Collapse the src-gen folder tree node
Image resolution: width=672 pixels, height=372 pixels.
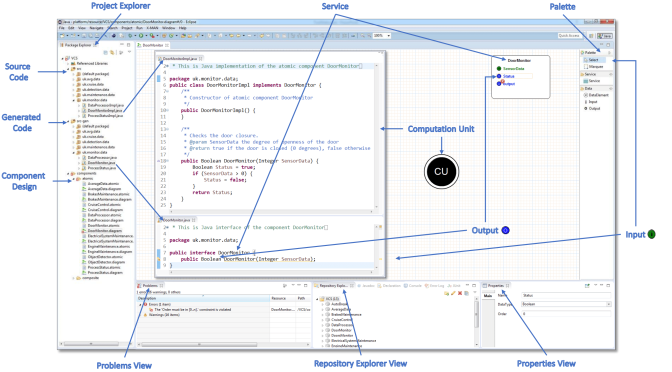pyautogui.click(x=69, y=121)
